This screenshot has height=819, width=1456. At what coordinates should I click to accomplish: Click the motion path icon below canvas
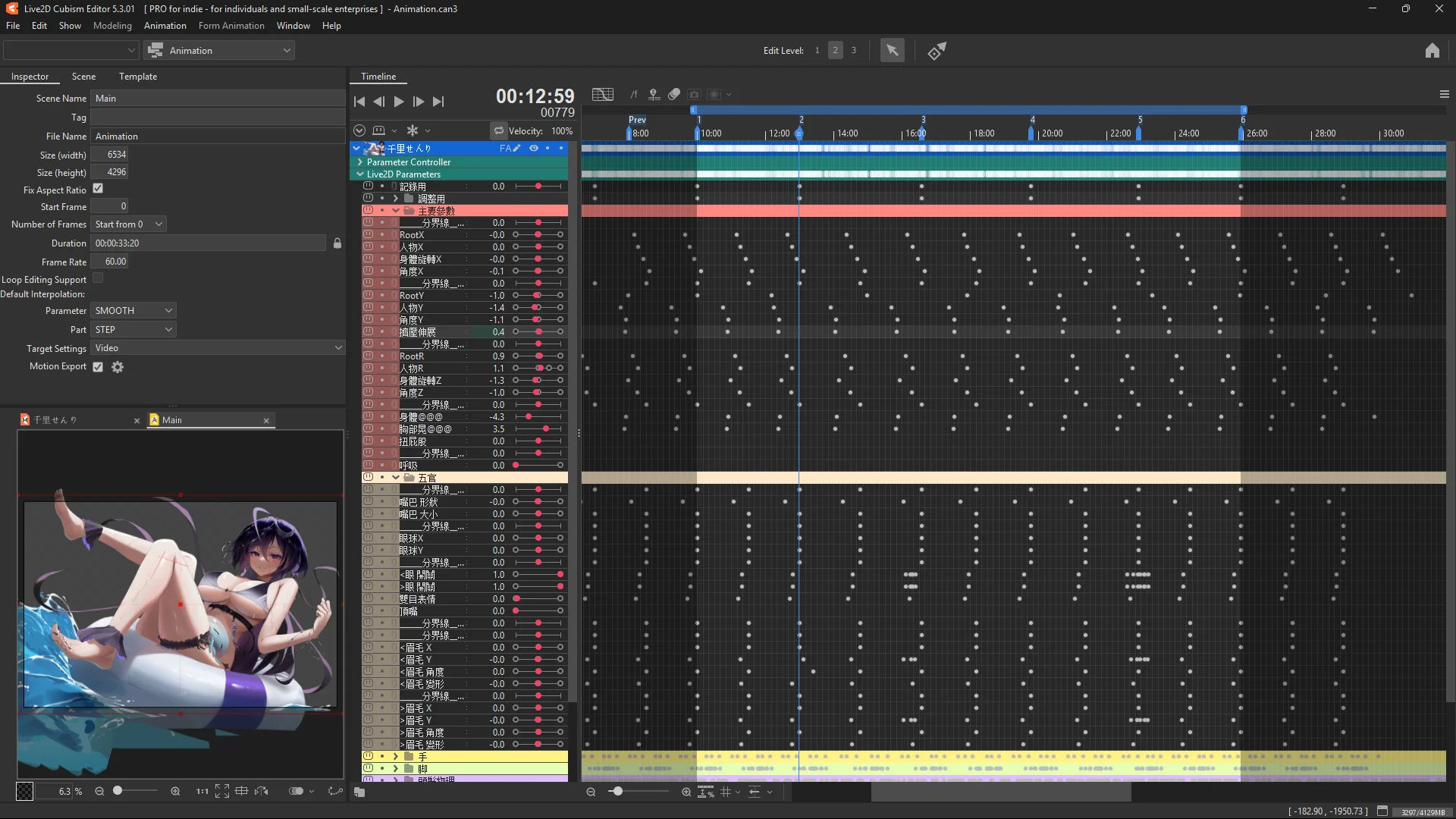click(x=334, y=791)
